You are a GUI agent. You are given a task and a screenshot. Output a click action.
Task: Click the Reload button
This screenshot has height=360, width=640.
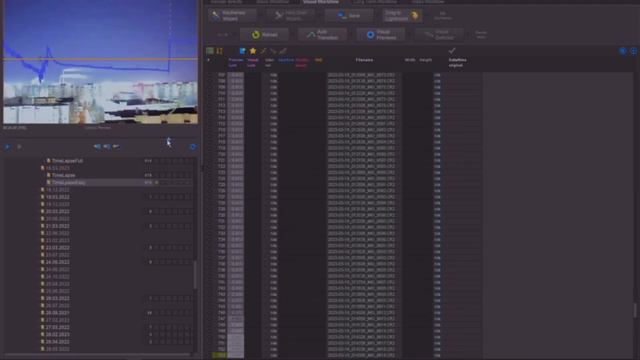(264, 35)
